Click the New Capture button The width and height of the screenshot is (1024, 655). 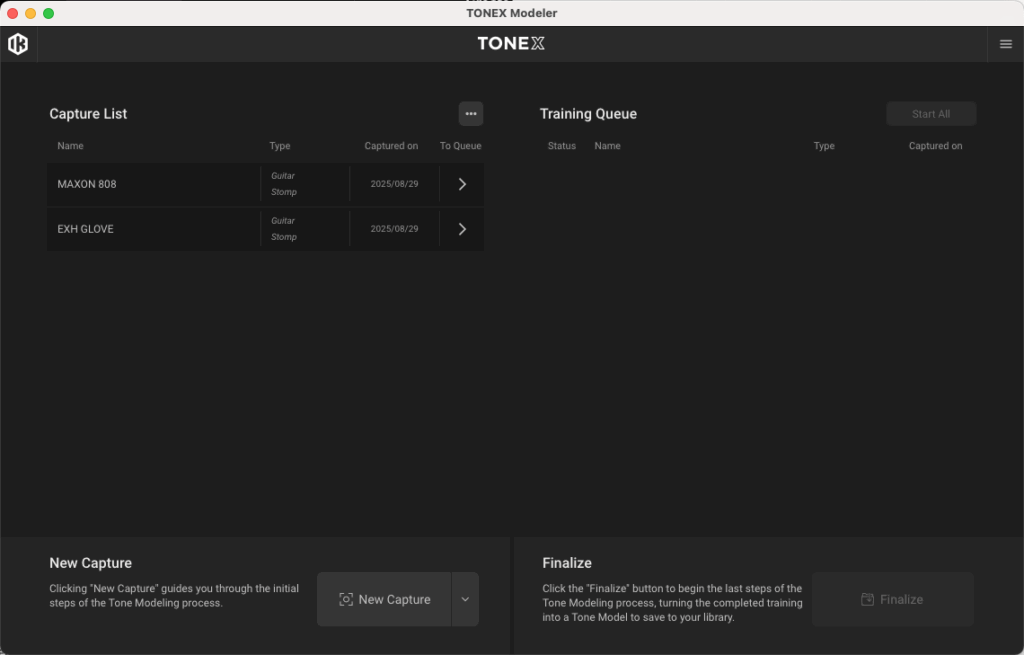(384, 599)
